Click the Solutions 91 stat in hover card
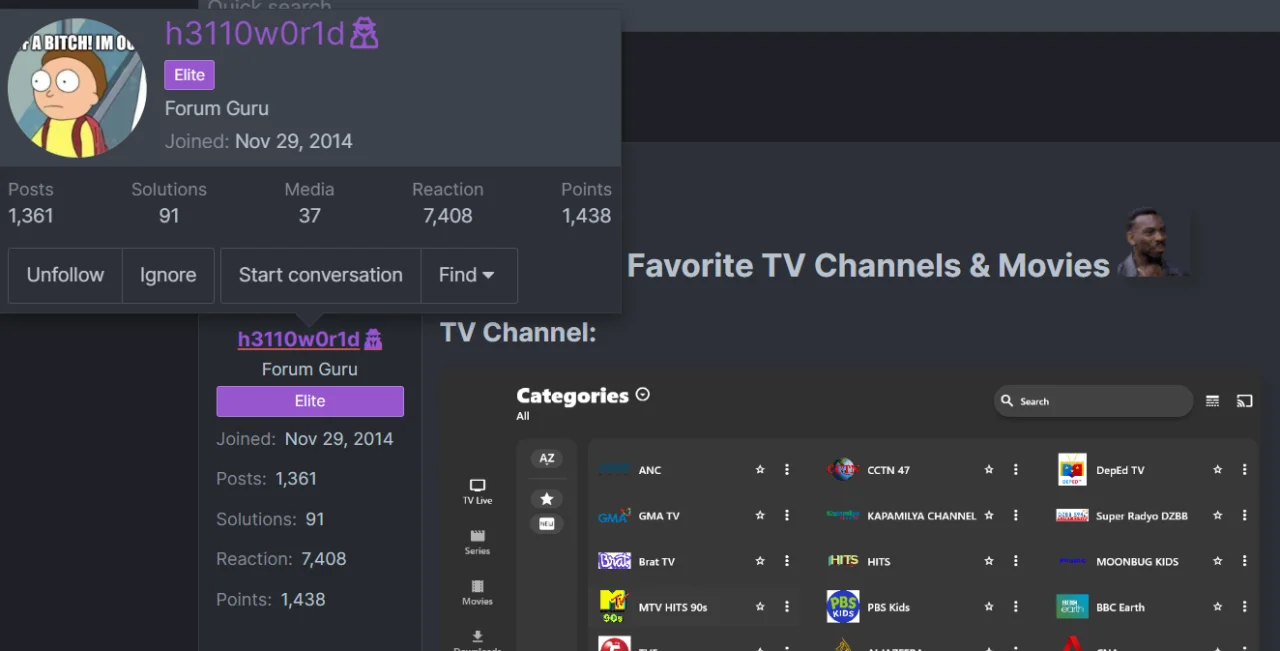 click(169, 203)
